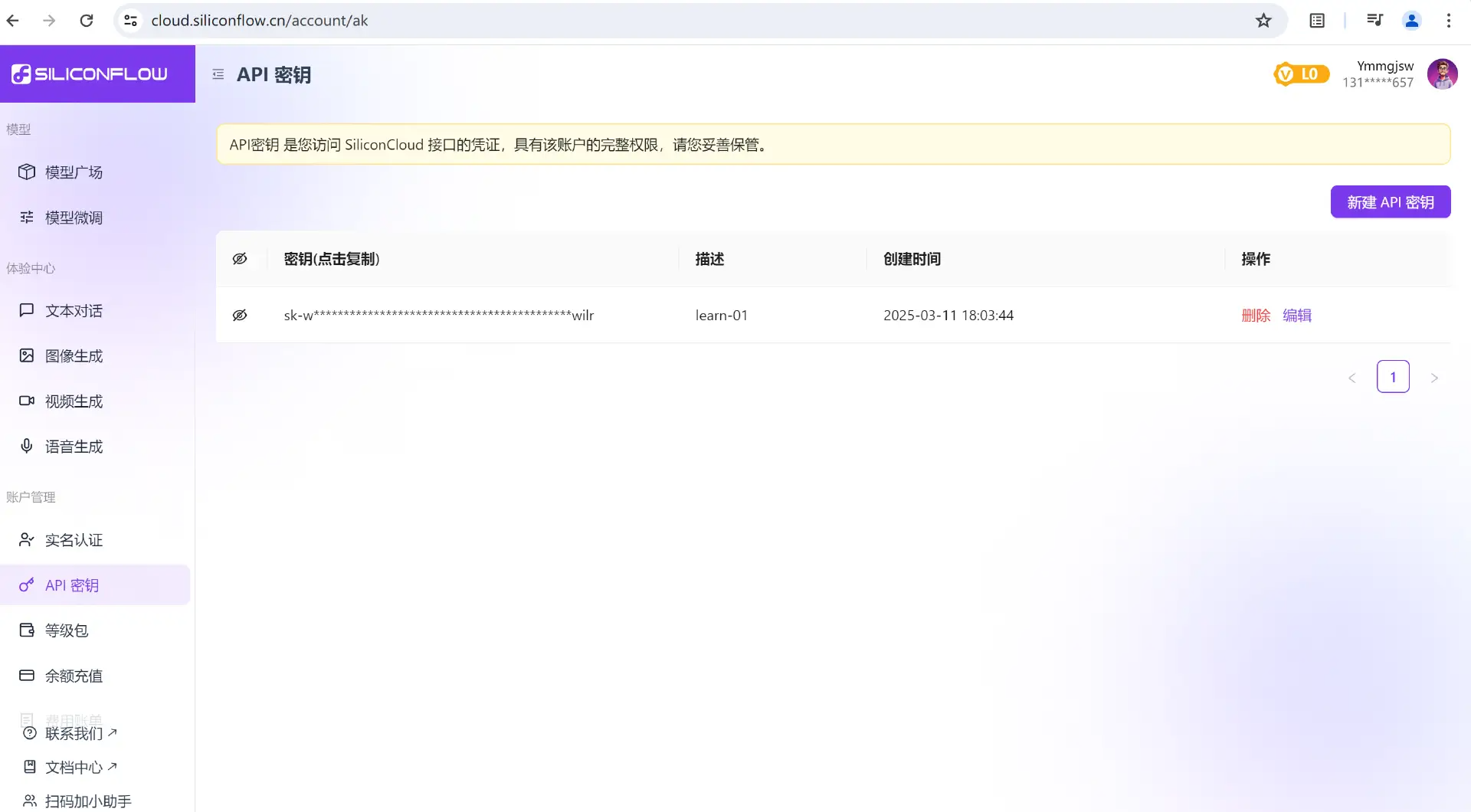Copy the sk-w...wilr API key
Image resolution: width=1471 pixels, height=812 pixels.
(439, 315)
